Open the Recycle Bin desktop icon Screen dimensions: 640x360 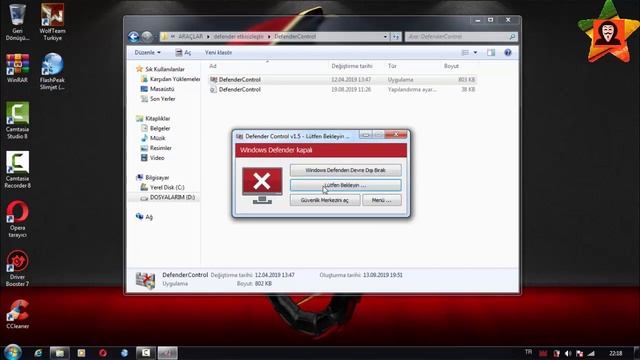[17, 21]
